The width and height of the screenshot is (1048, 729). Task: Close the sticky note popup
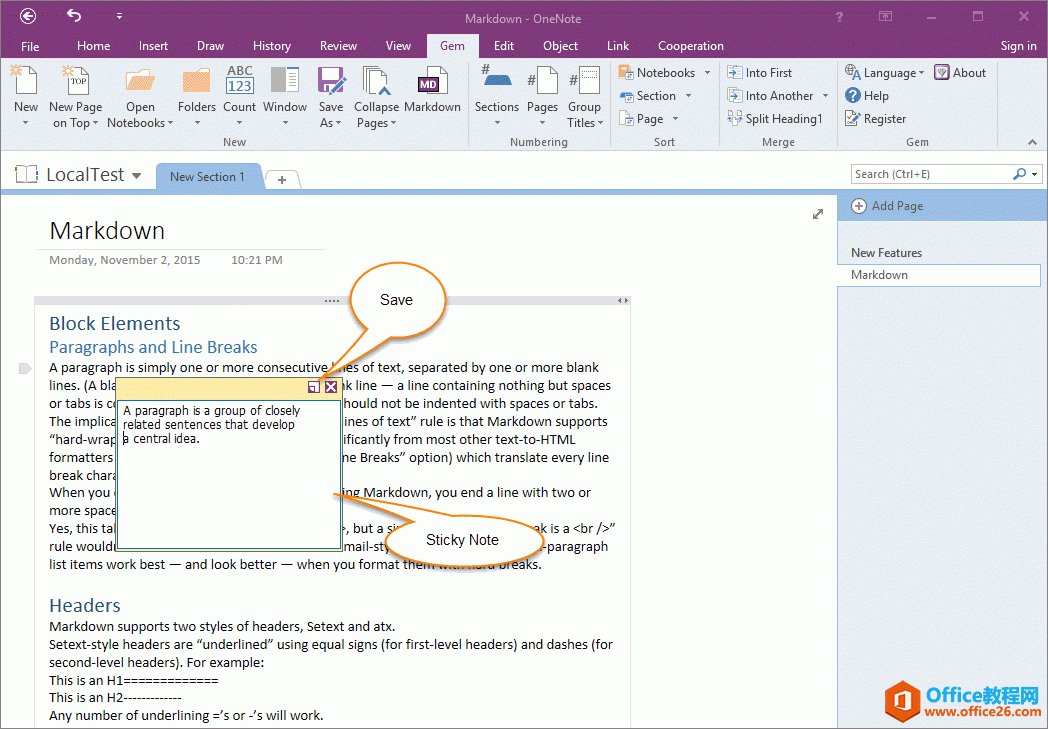click(x=331, y=387)
